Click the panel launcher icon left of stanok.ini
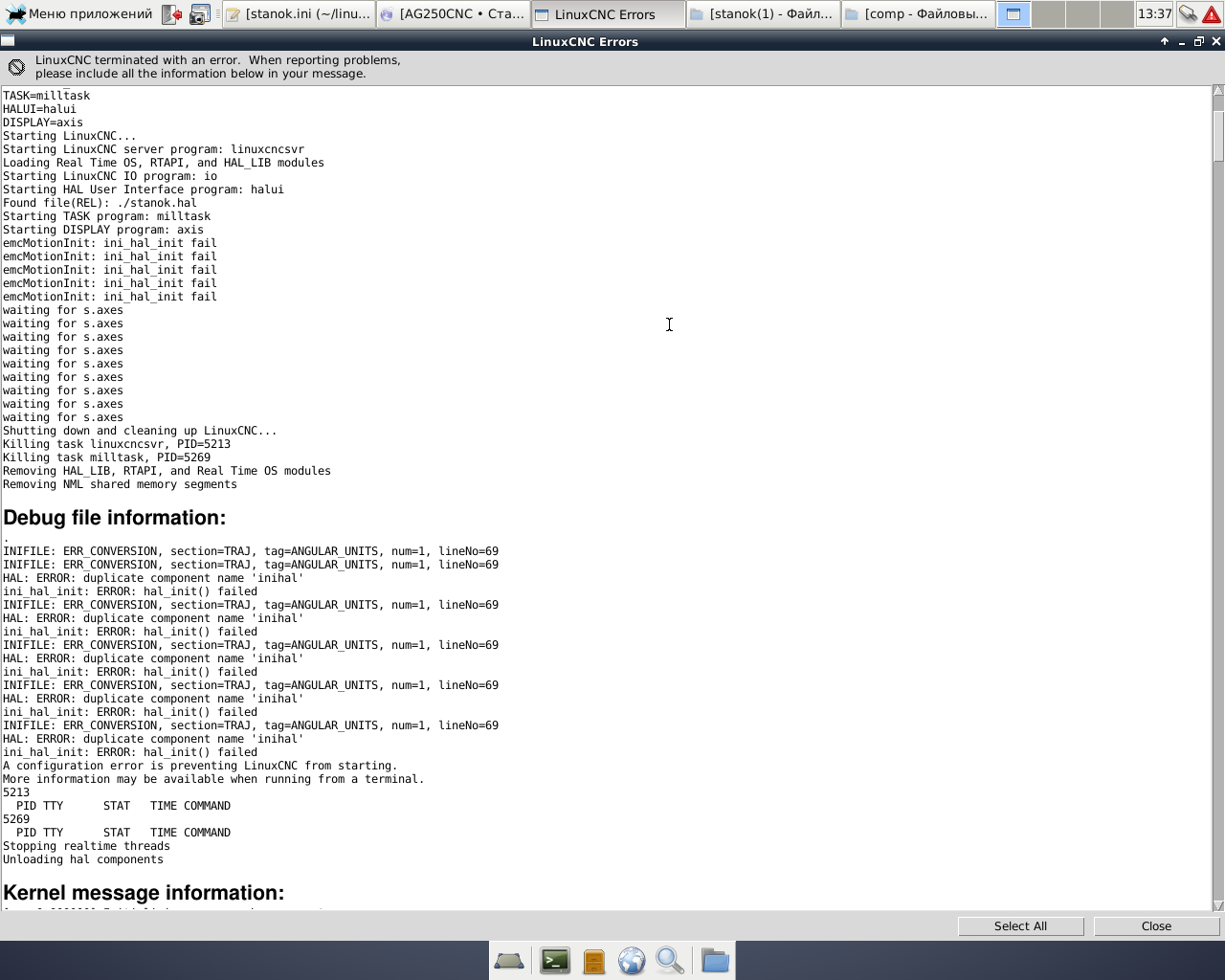Viewport: 1225px width, 980px height. click(200, 14)
